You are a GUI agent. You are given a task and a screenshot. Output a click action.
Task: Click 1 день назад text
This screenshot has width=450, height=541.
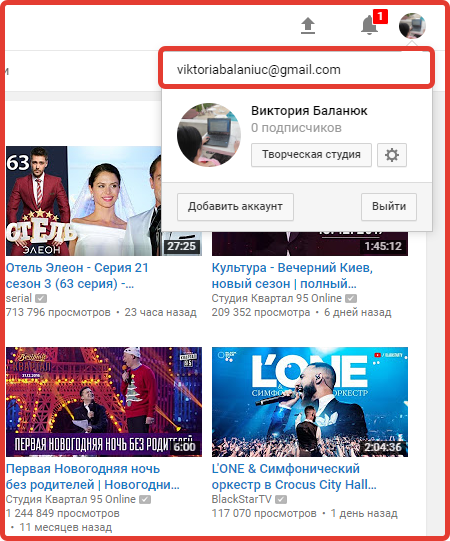[364, 513]
